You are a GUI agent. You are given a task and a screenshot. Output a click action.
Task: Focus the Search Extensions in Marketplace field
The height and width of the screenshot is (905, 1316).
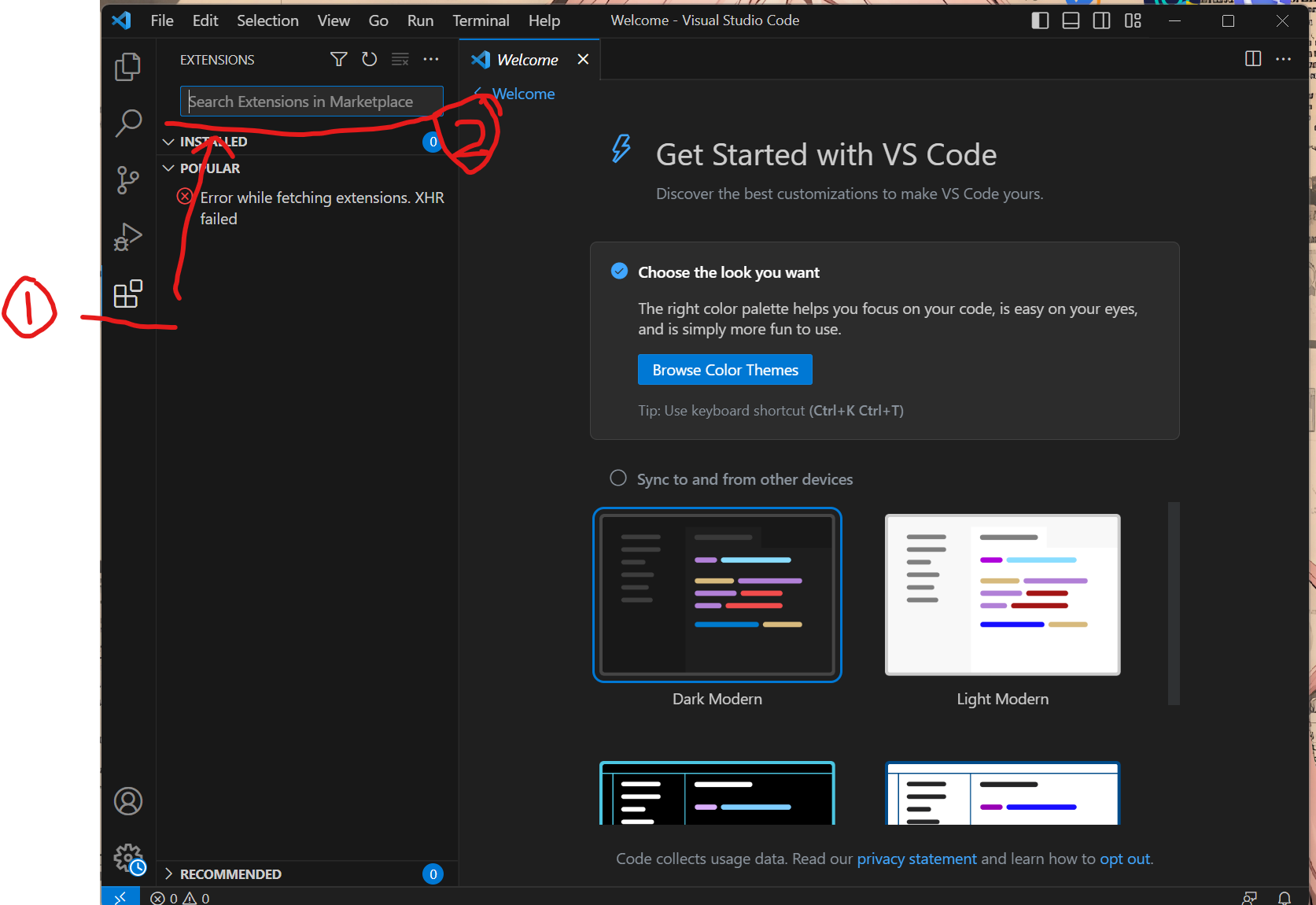pyautogui.click(x=311, y=102)
